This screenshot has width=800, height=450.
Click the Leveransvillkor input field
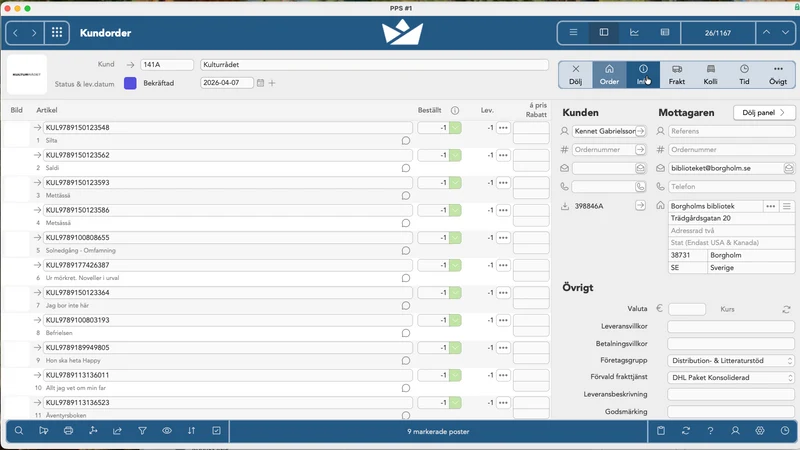(x=731, y=326)
